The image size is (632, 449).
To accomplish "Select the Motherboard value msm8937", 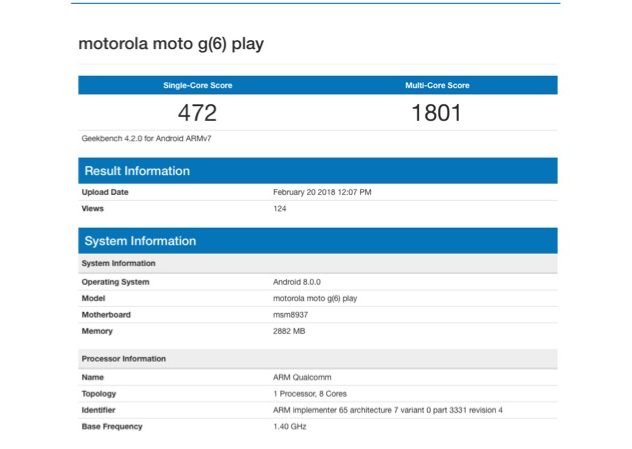I will click(x=291, y=314).
